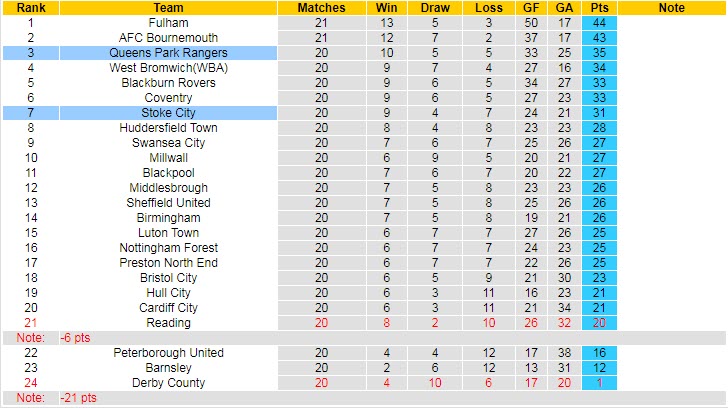
Task: Click the Matches column header
Action: [321, 8]
